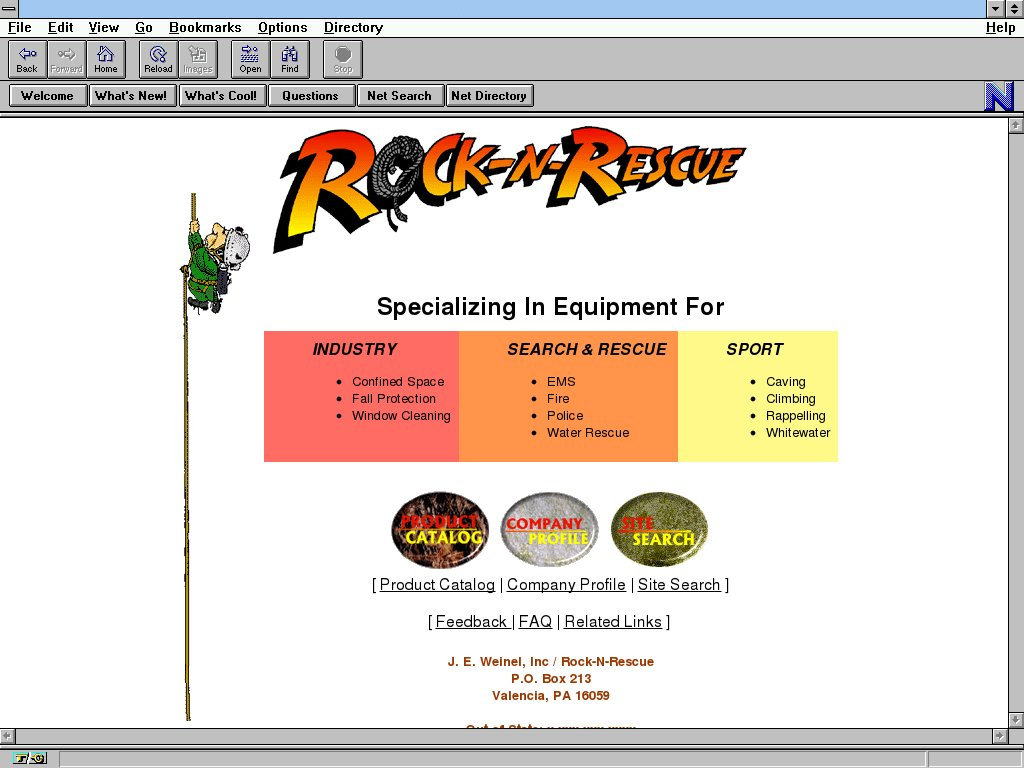Open the Related Links hyperlink
The width and height of the screenshot is (1024, 768).
point(613,622)
